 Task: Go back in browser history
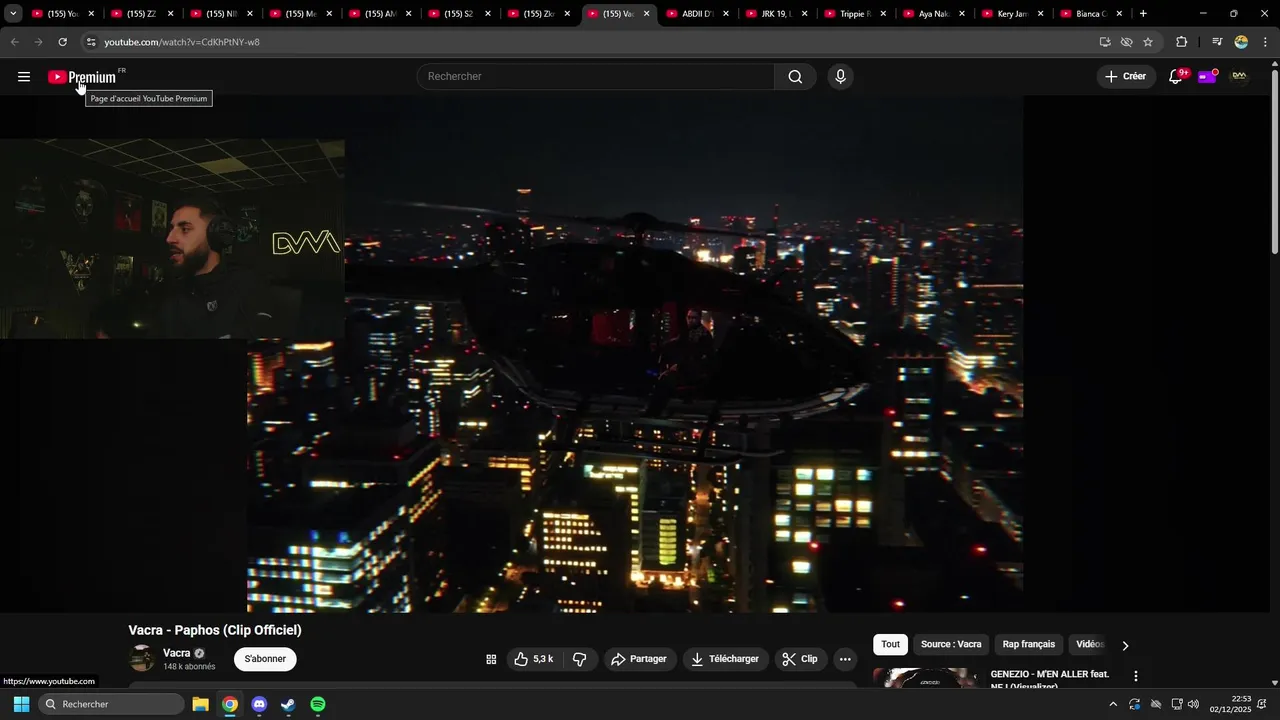(x=15, y=42)
